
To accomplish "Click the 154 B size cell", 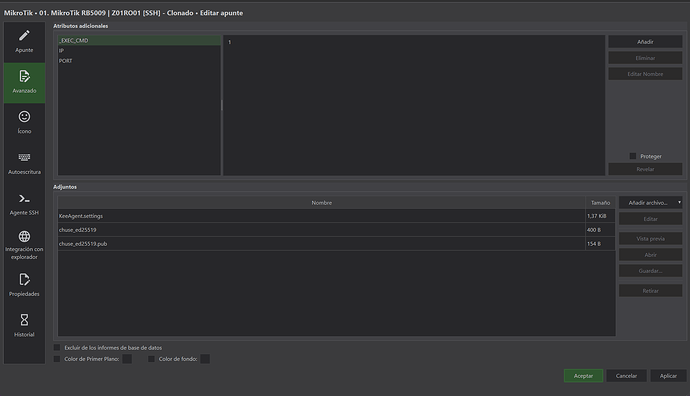I will [600, 244].
